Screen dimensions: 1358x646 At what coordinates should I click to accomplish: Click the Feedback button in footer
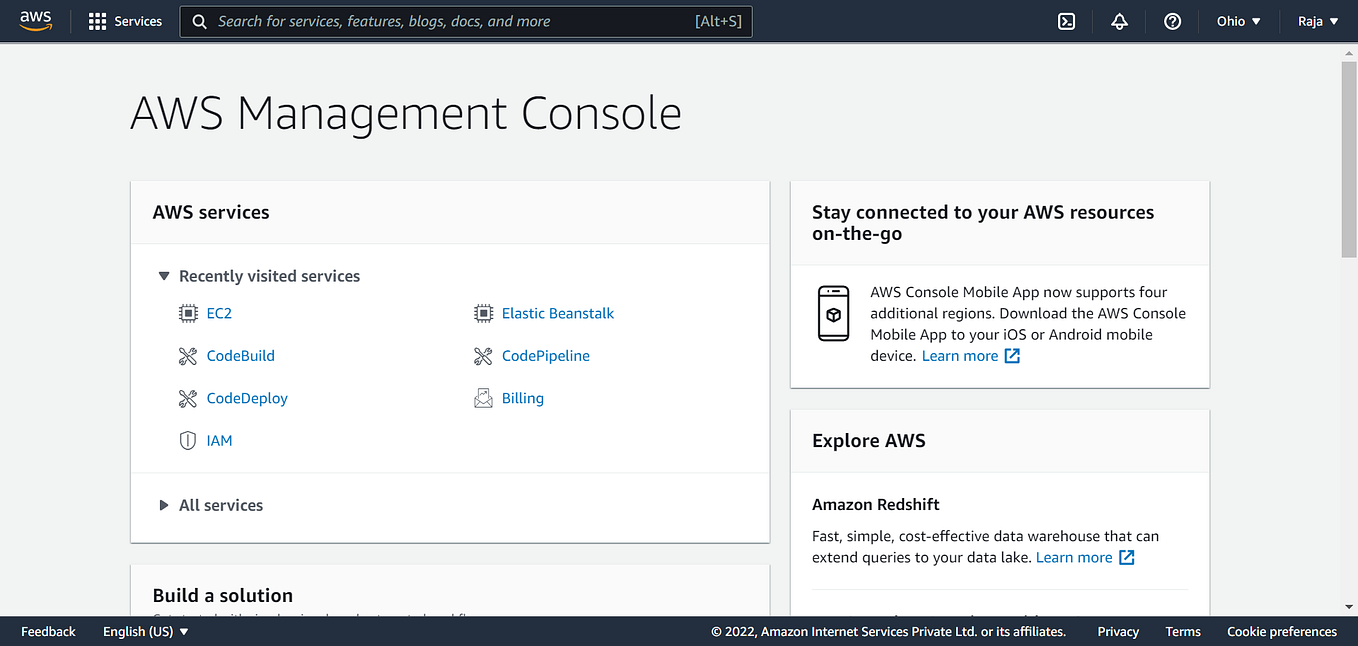tap(48, 631)
